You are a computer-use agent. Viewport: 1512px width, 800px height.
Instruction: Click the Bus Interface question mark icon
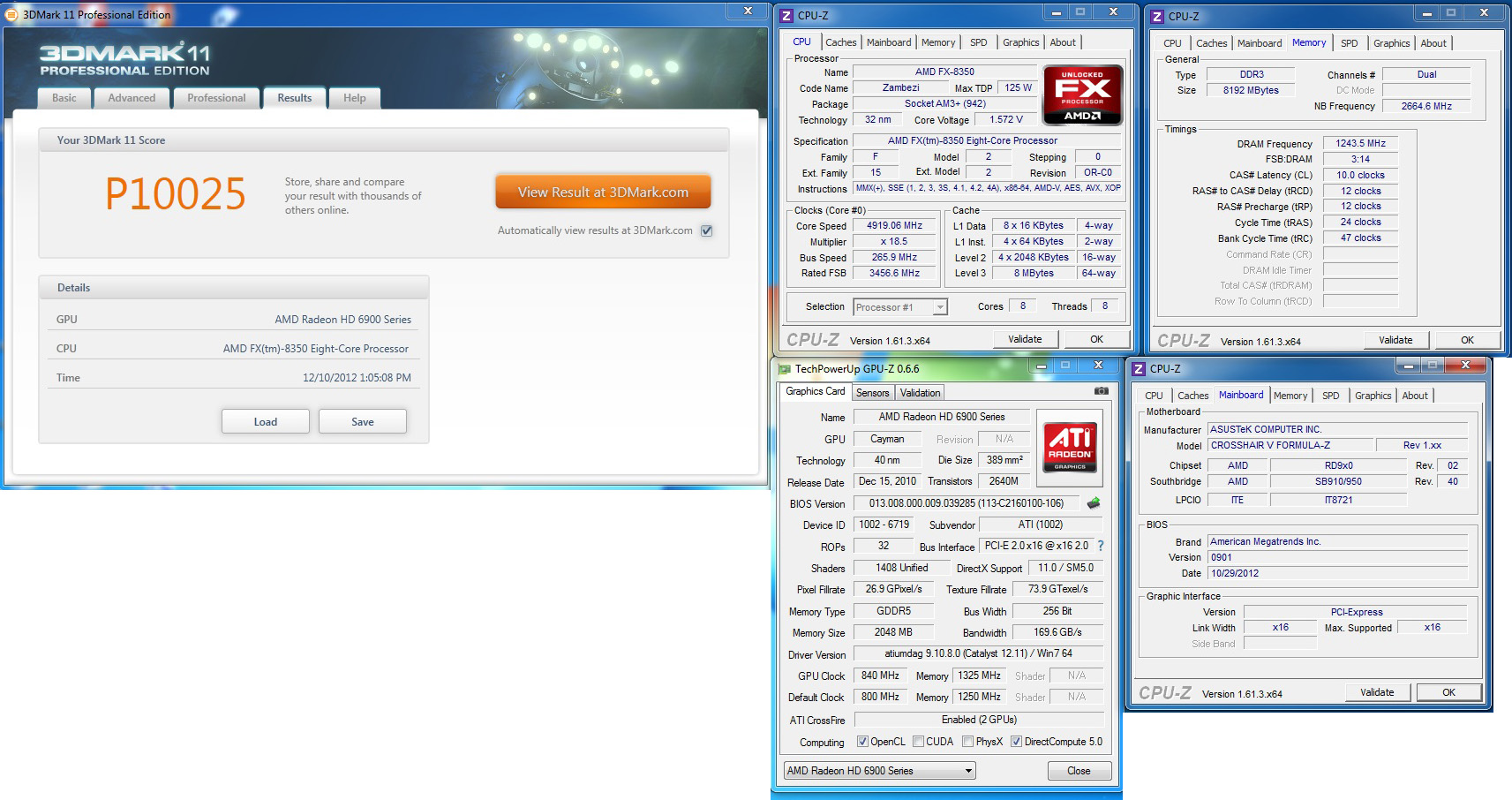coord(1101,546)
